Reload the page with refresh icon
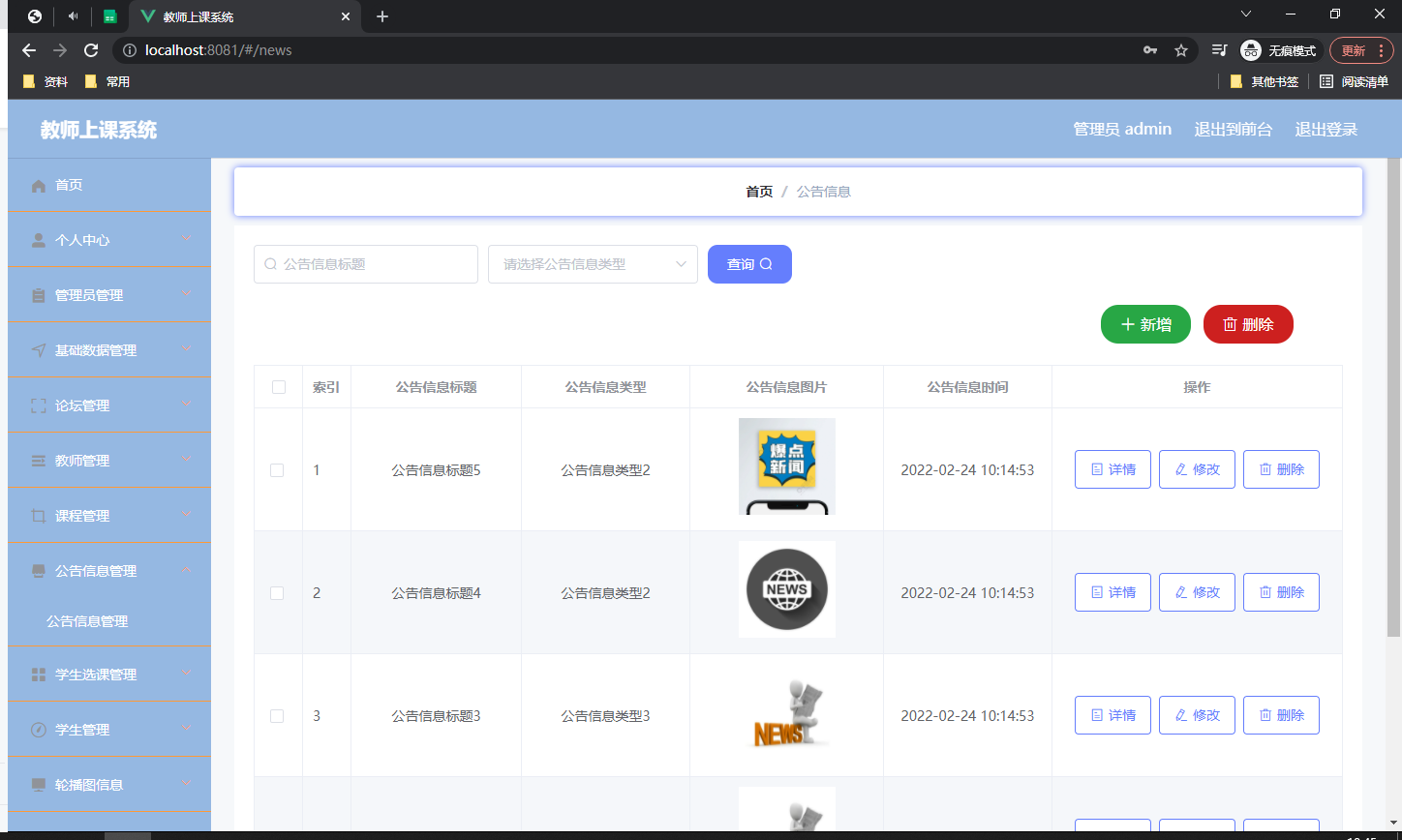Screen dimensions: 1402x840 (x=91, y=50)
